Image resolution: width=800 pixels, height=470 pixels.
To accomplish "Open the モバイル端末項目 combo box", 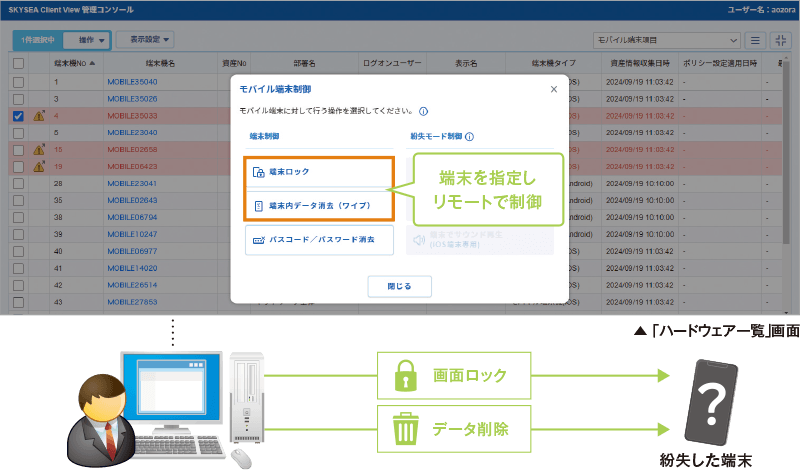I will 665,40.
